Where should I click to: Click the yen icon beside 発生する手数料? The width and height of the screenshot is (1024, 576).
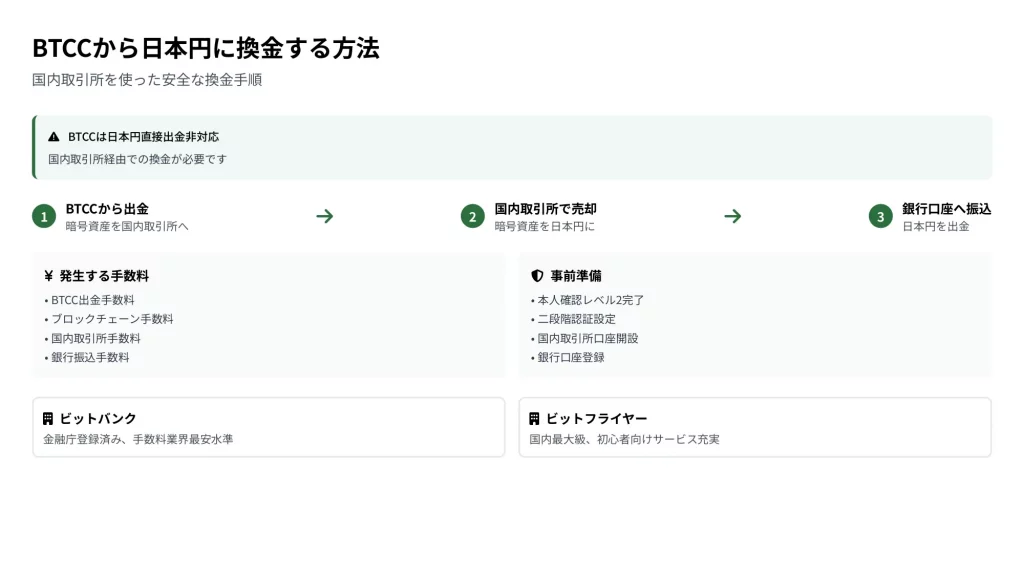48,276
